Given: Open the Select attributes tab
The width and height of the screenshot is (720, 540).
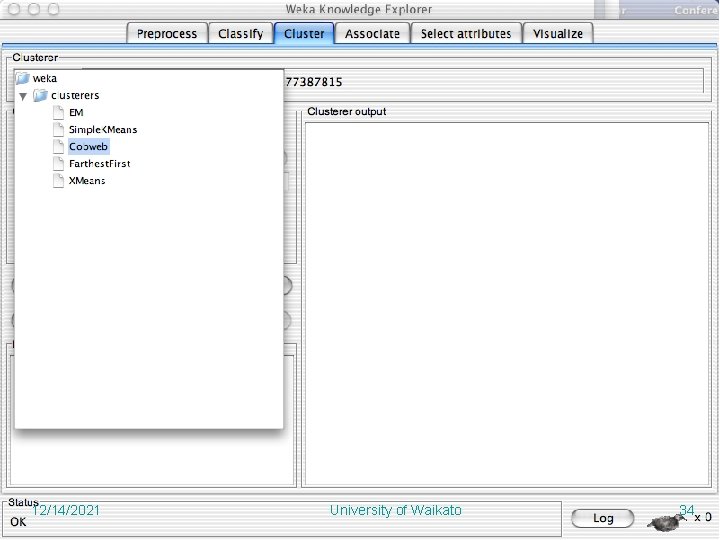Looking at the screenshot, I should pos(466,34).
